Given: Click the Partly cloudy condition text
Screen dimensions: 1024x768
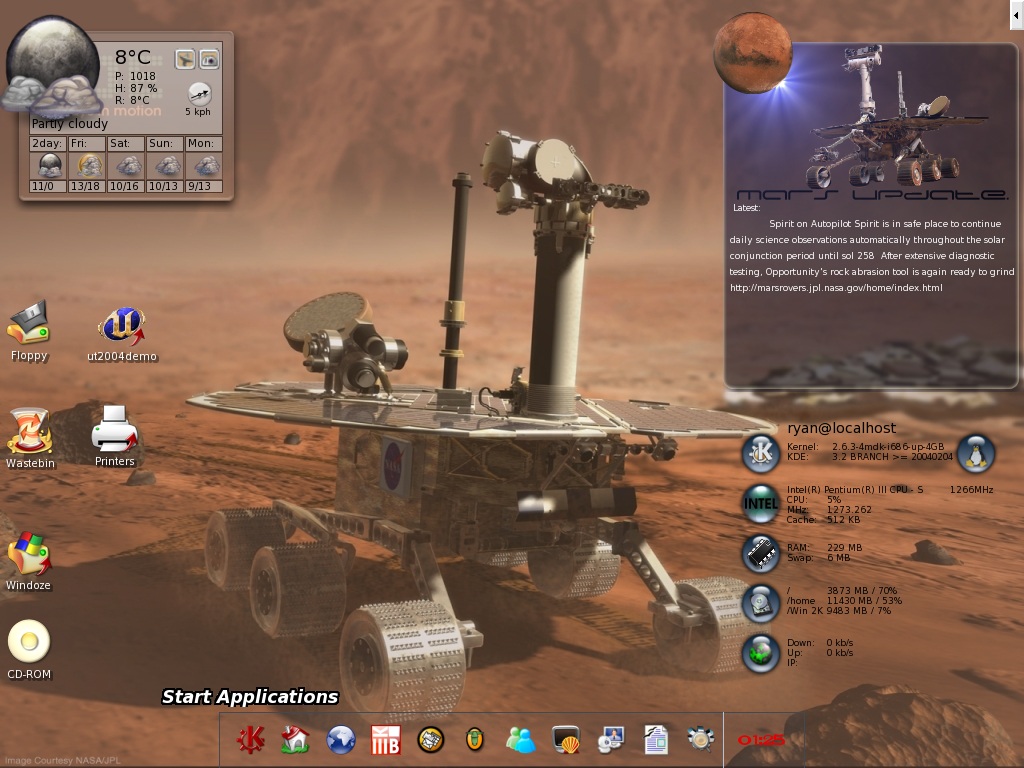Looking at the screenshot, I should (x=69, y=123).
